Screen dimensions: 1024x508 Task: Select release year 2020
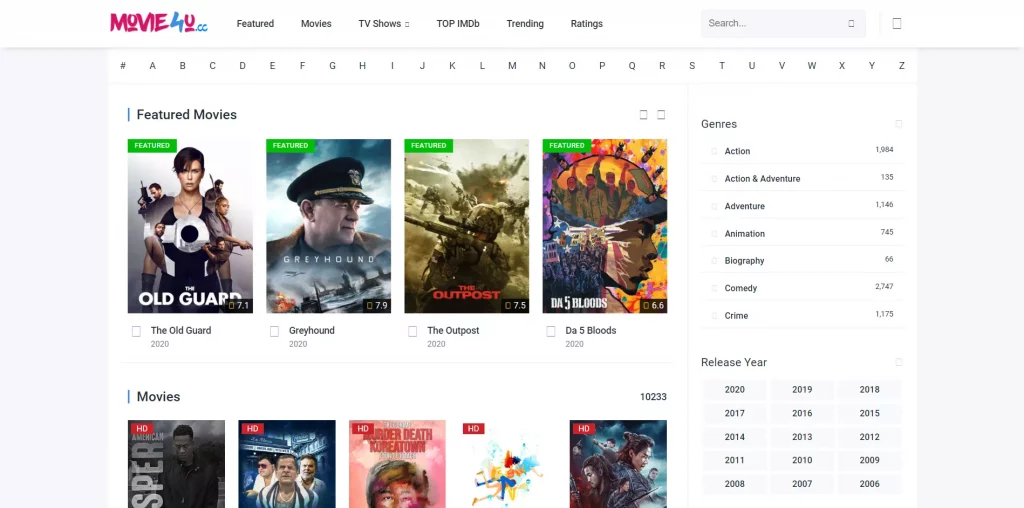(x=735, y=390)
